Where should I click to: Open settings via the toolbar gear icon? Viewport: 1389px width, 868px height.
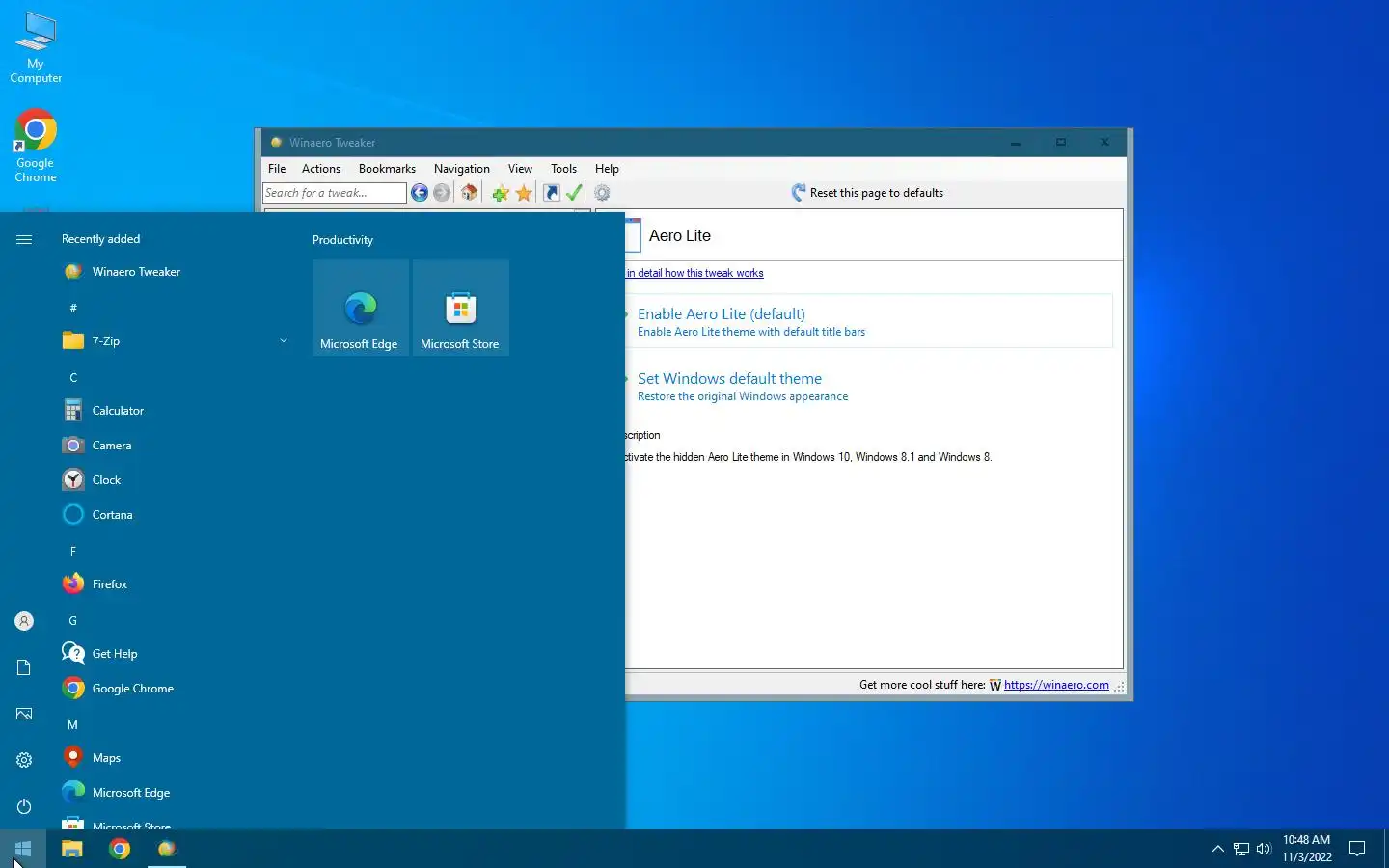point(602,193)
